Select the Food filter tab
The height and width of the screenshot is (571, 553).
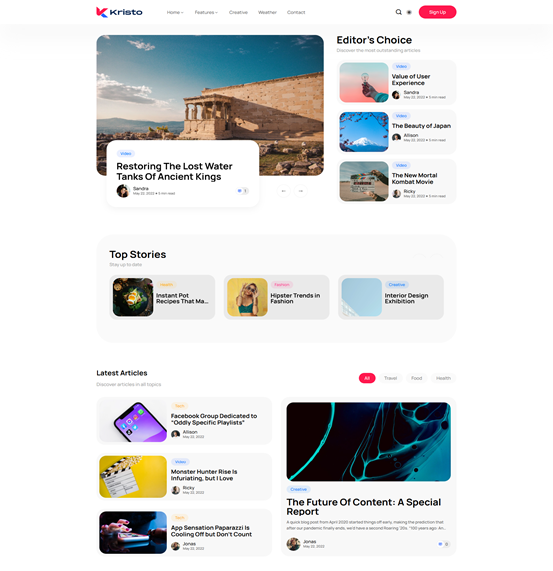coord(416,378)
